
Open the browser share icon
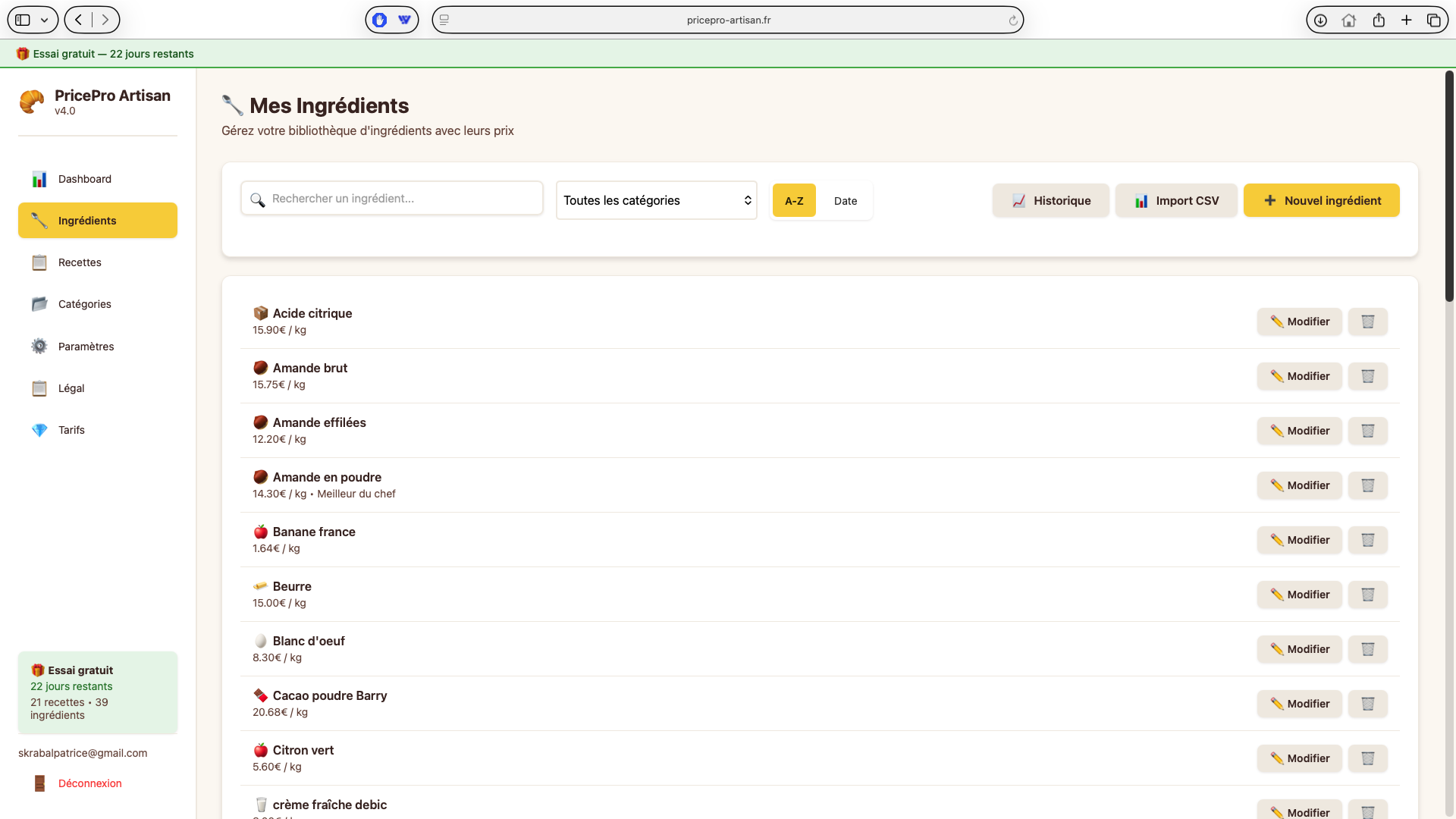(1379, 20)
